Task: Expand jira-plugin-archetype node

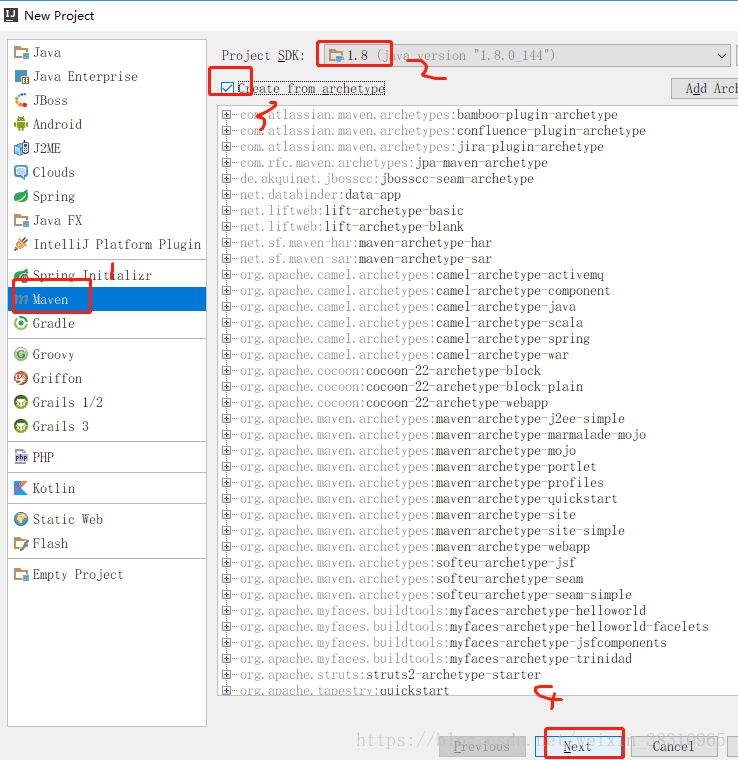Action: pyautogui.click(x=226, y=146)
